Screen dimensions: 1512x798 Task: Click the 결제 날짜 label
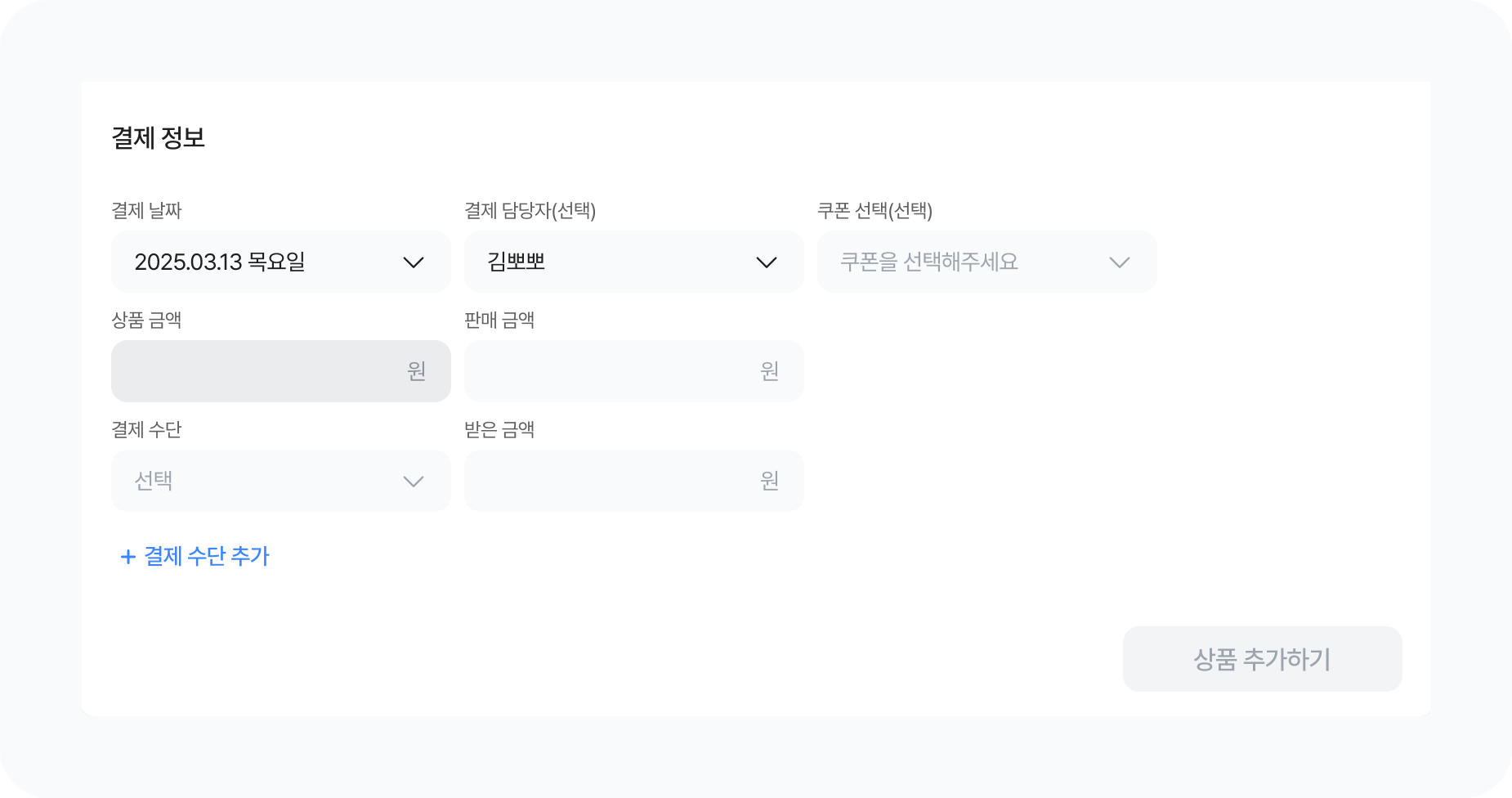click(146, 211)
